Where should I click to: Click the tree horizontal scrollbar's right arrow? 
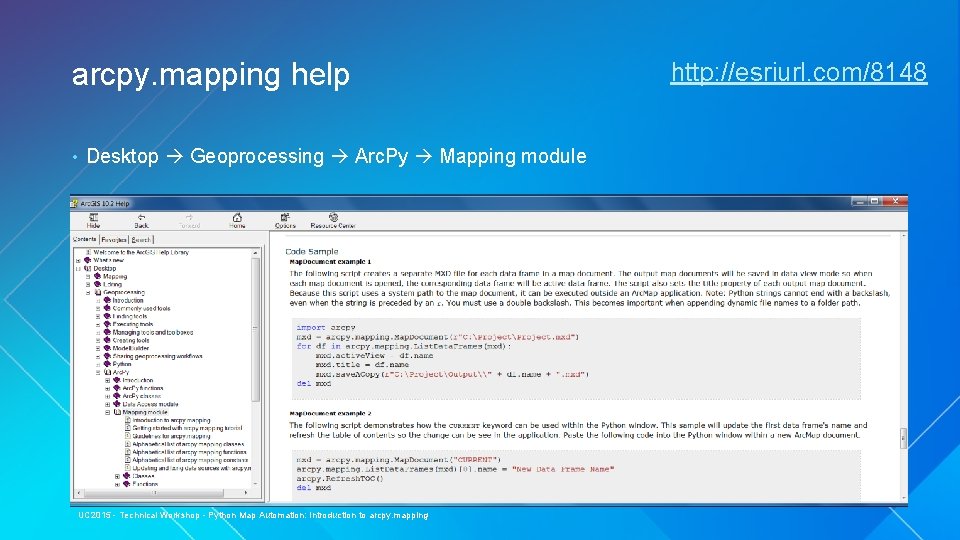246,492
